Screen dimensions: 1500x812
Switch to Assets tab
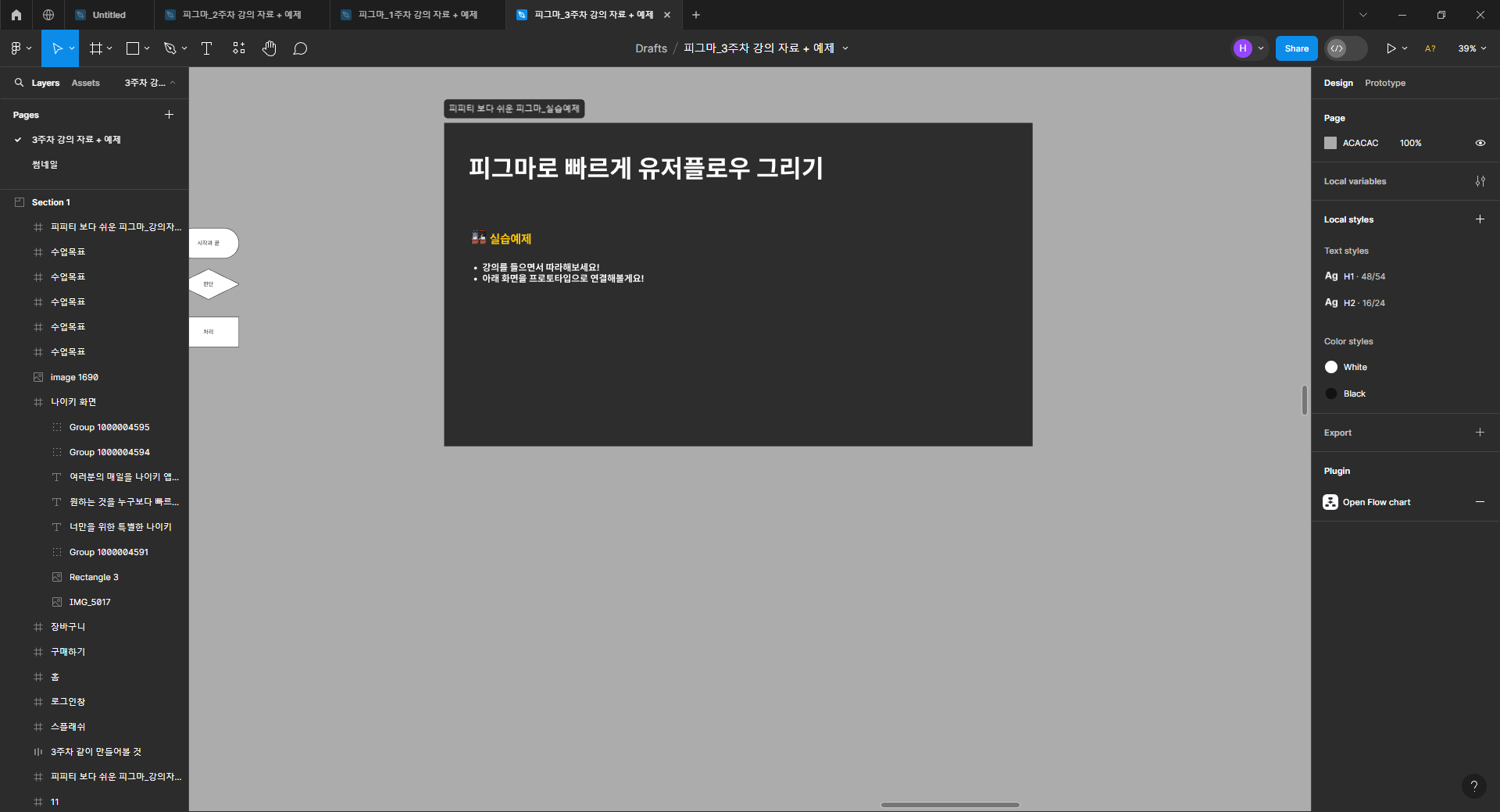(x=85, y=83)
